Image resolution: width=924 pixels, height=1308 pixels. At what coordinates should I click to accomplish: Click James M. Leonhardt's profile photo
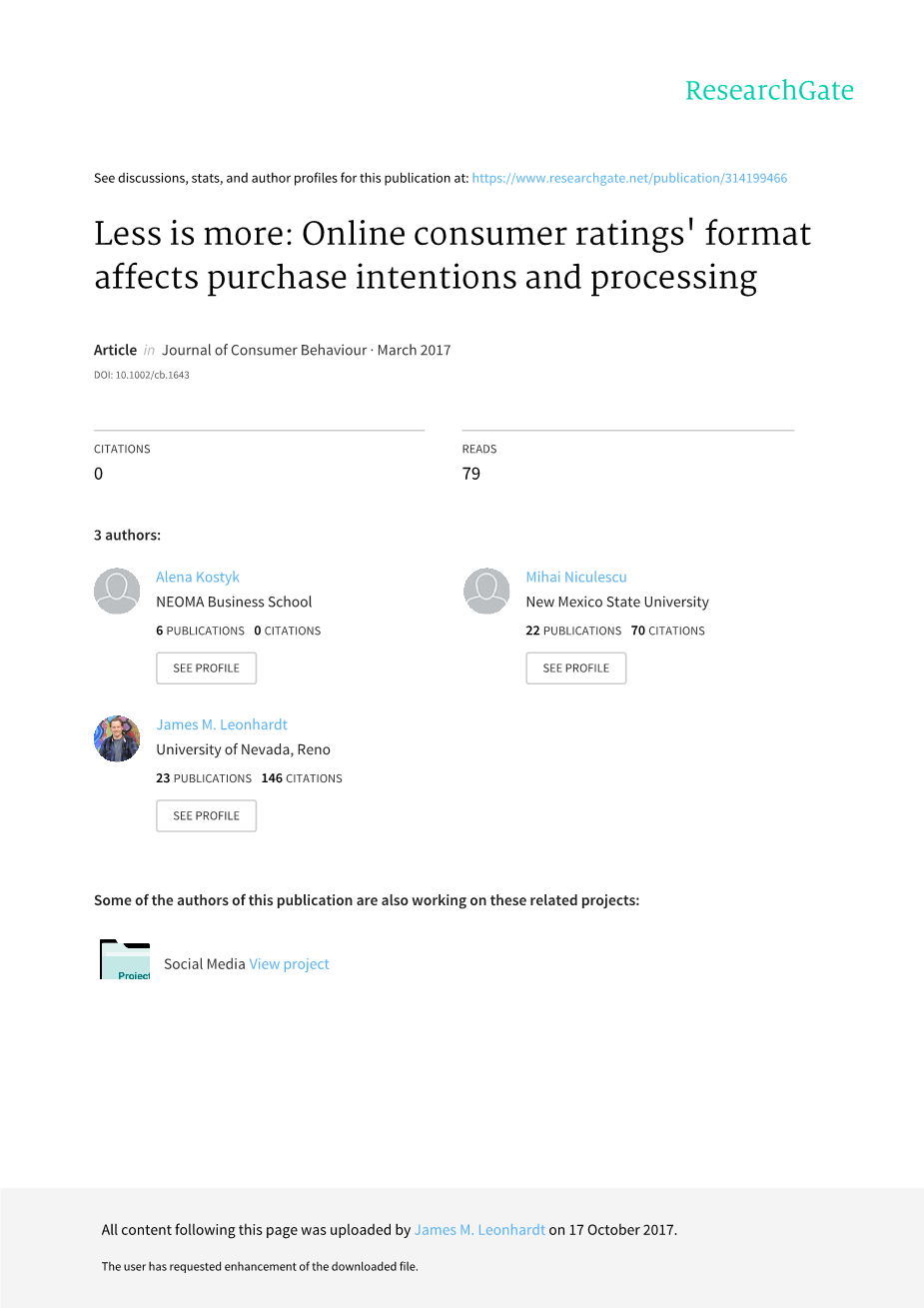coord(117,739)
